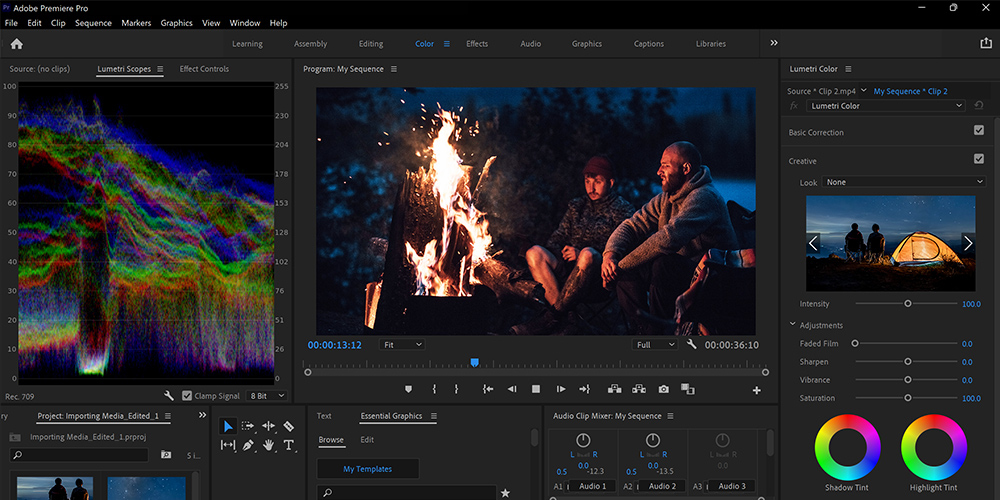Select the Slip tool
The image size is (1000, 500).
(228, 445)
